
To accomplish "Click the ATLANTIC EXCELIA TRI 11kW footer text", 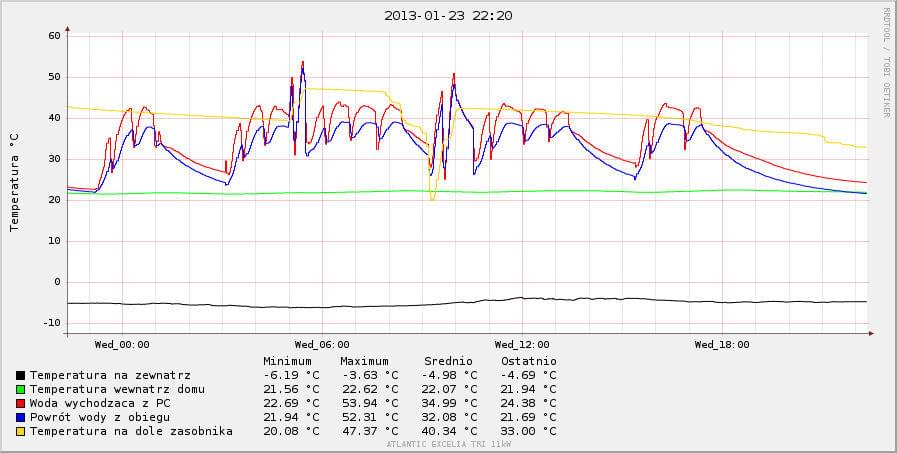I will point(448,444).
